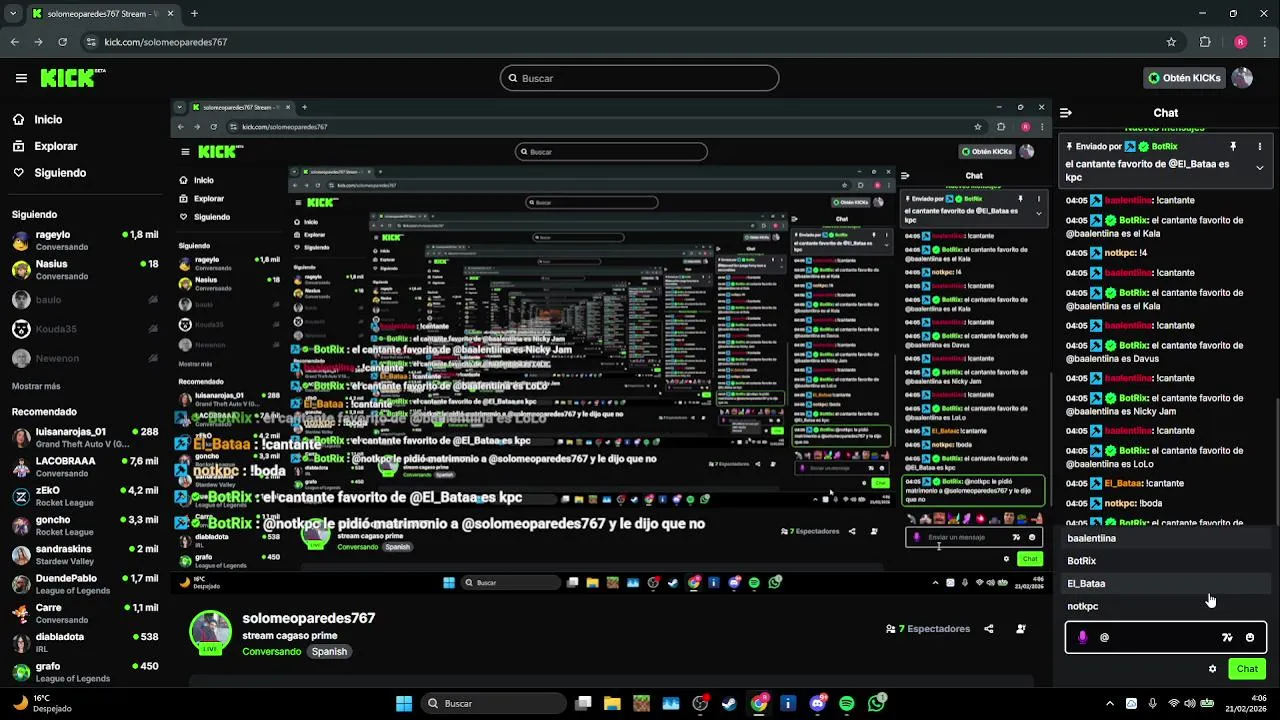Open Discord from the taskbar

pos(818,704)
